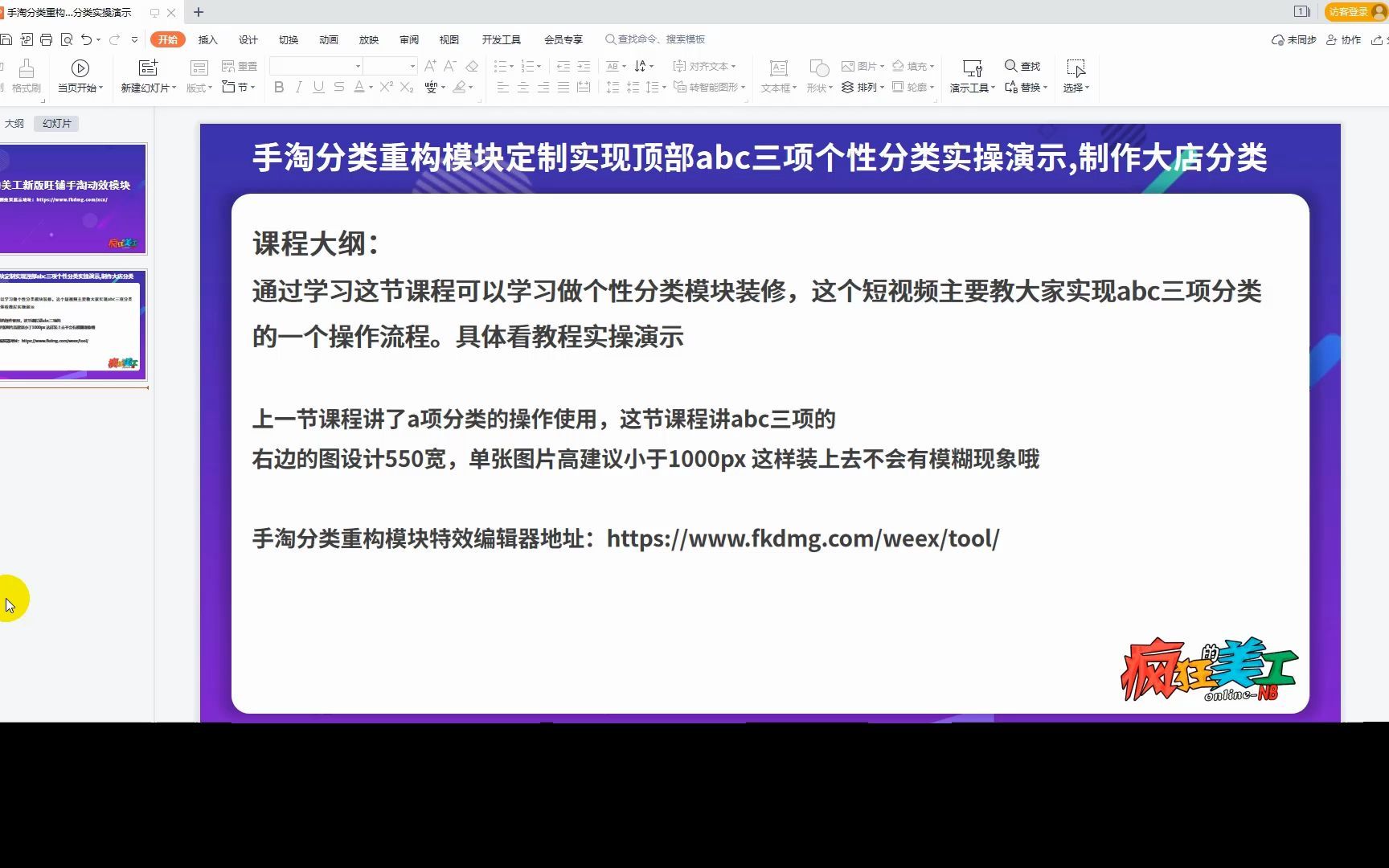Click the Reset (重置) slide button
This screenshot has width=1389, height=868.
click(240, 66)
